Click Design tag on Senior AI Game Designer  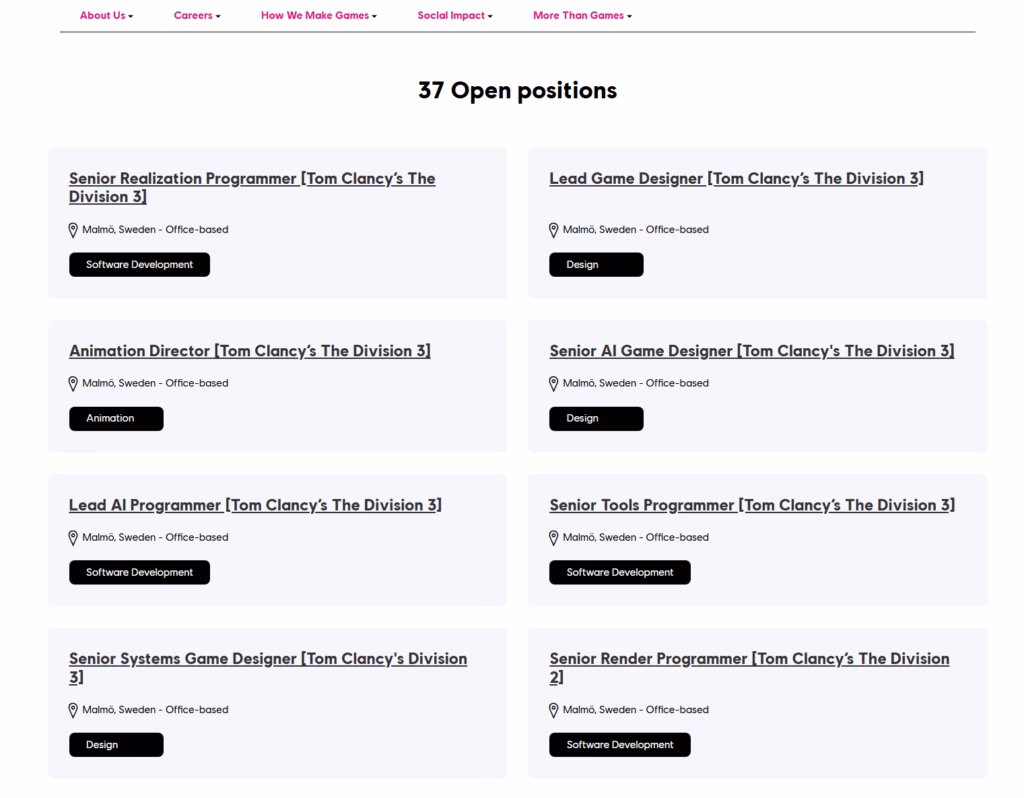pyautogui.click(x=596, y=419)
